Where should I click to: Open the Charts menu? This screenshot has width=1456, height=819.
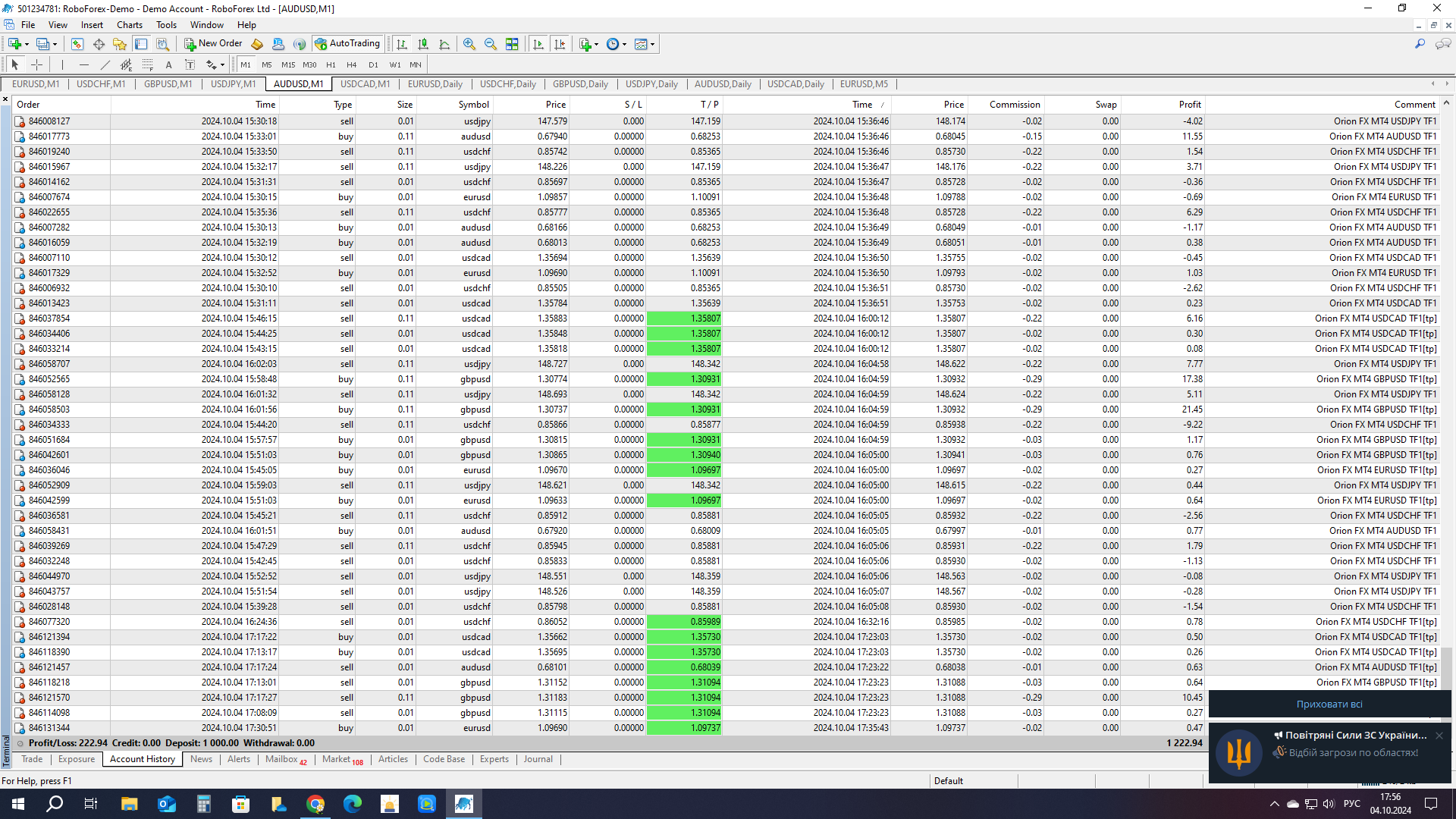coord(129,25)
